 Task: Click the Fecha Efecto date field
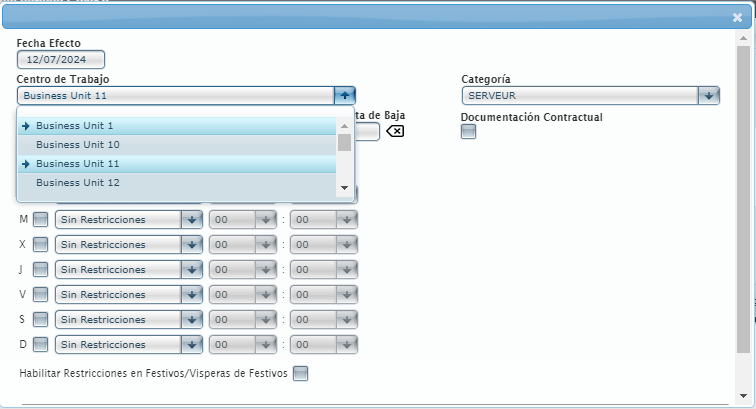coord(60,60)
